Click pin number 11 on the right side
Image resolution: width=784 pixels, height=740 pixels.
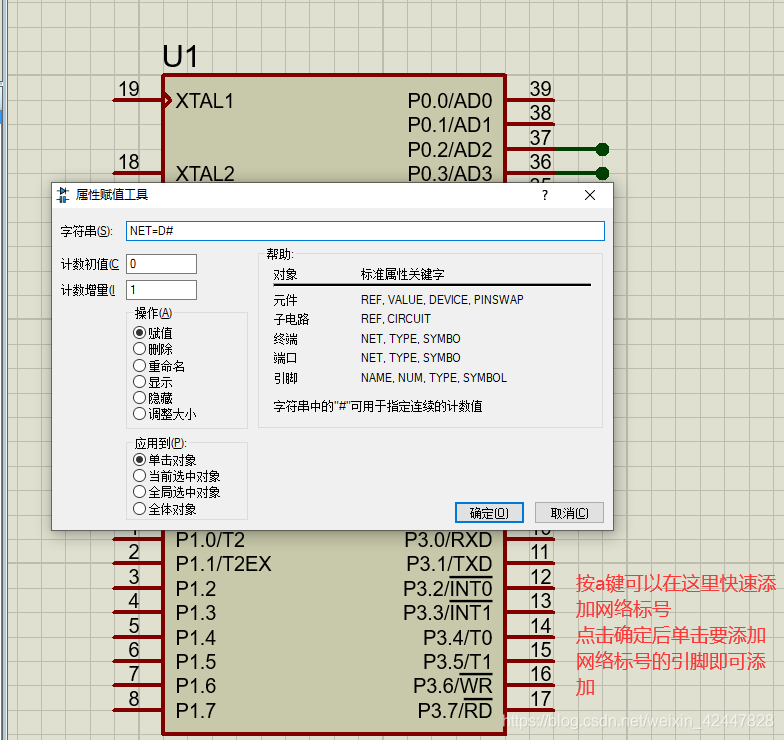point(540,552)
